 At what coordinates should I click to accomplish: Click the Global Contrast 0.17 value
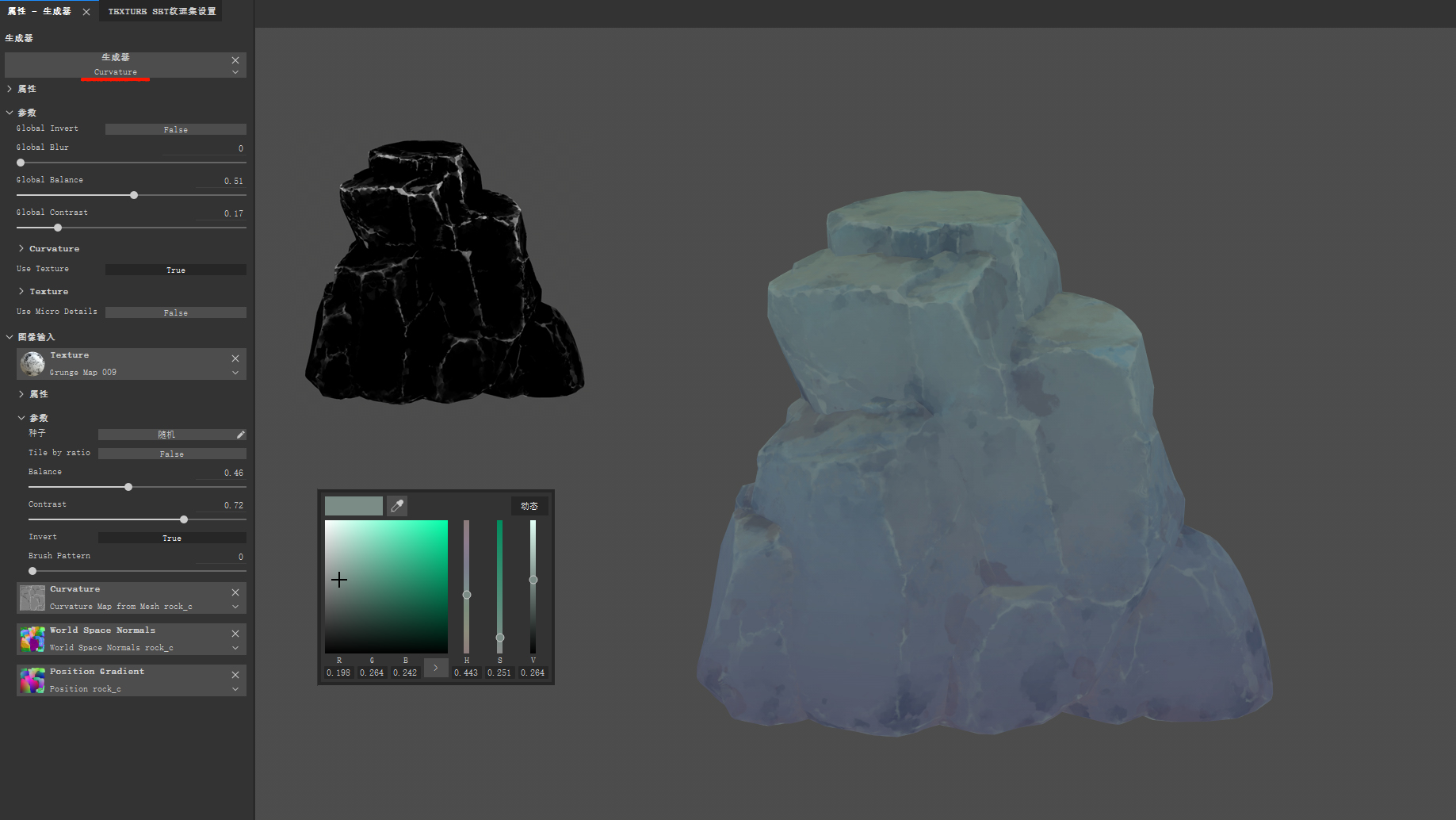coord(233,213)
